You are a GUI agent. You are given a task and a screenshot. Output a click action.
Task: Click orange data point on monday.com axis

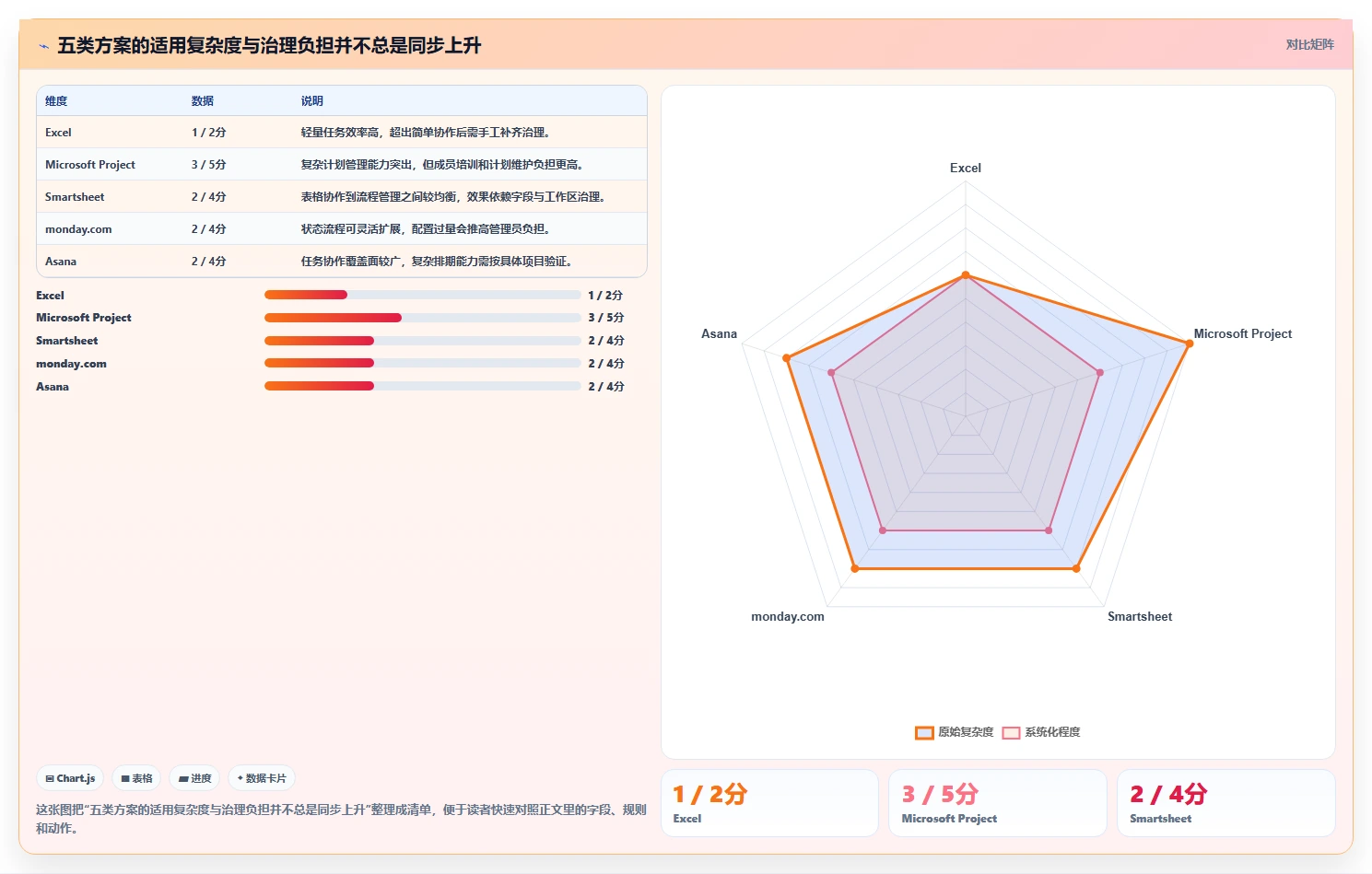[855, 568]
